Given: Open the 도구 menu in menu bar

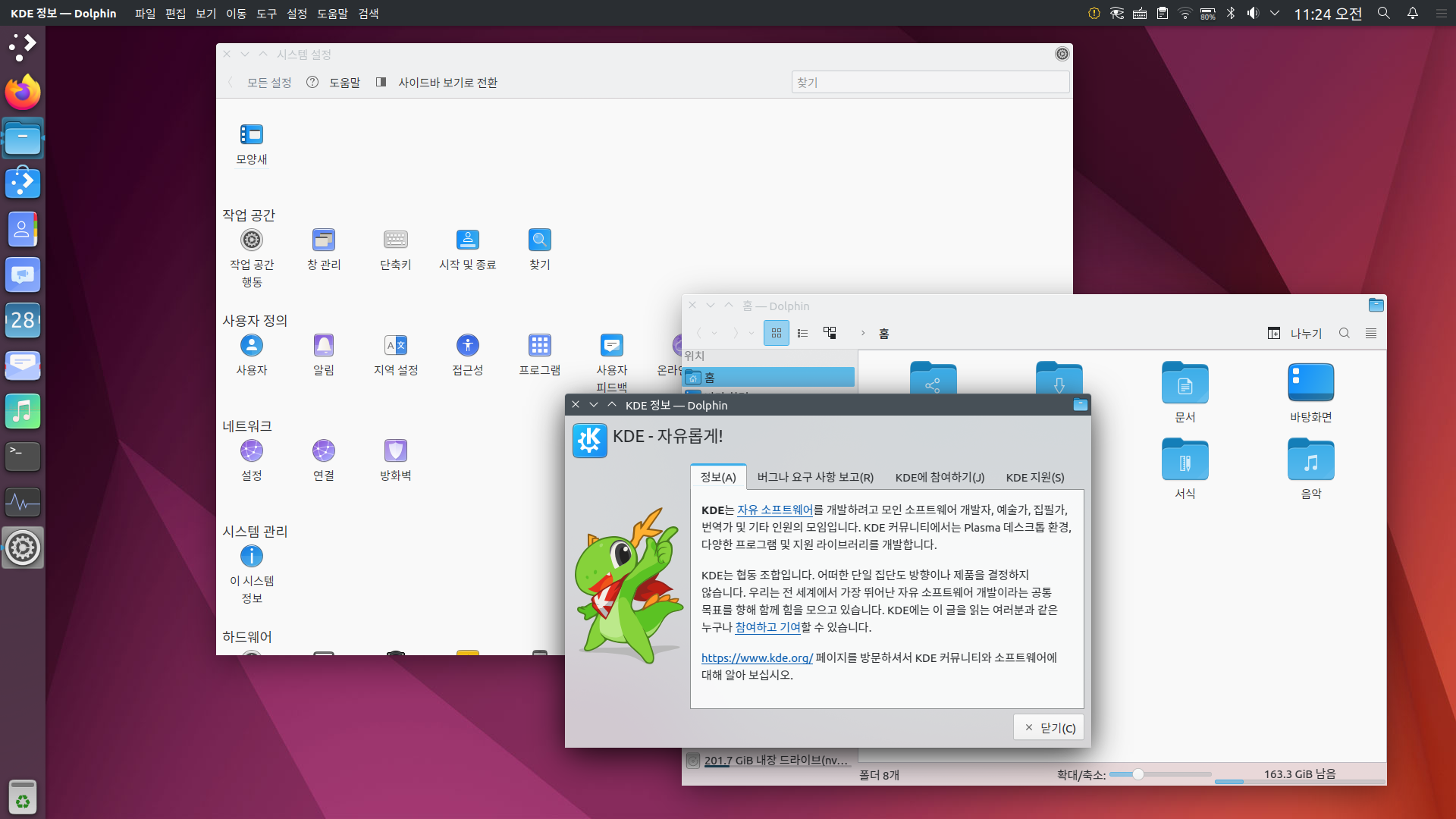Looking at the screenshot, I should pos(266,13).
